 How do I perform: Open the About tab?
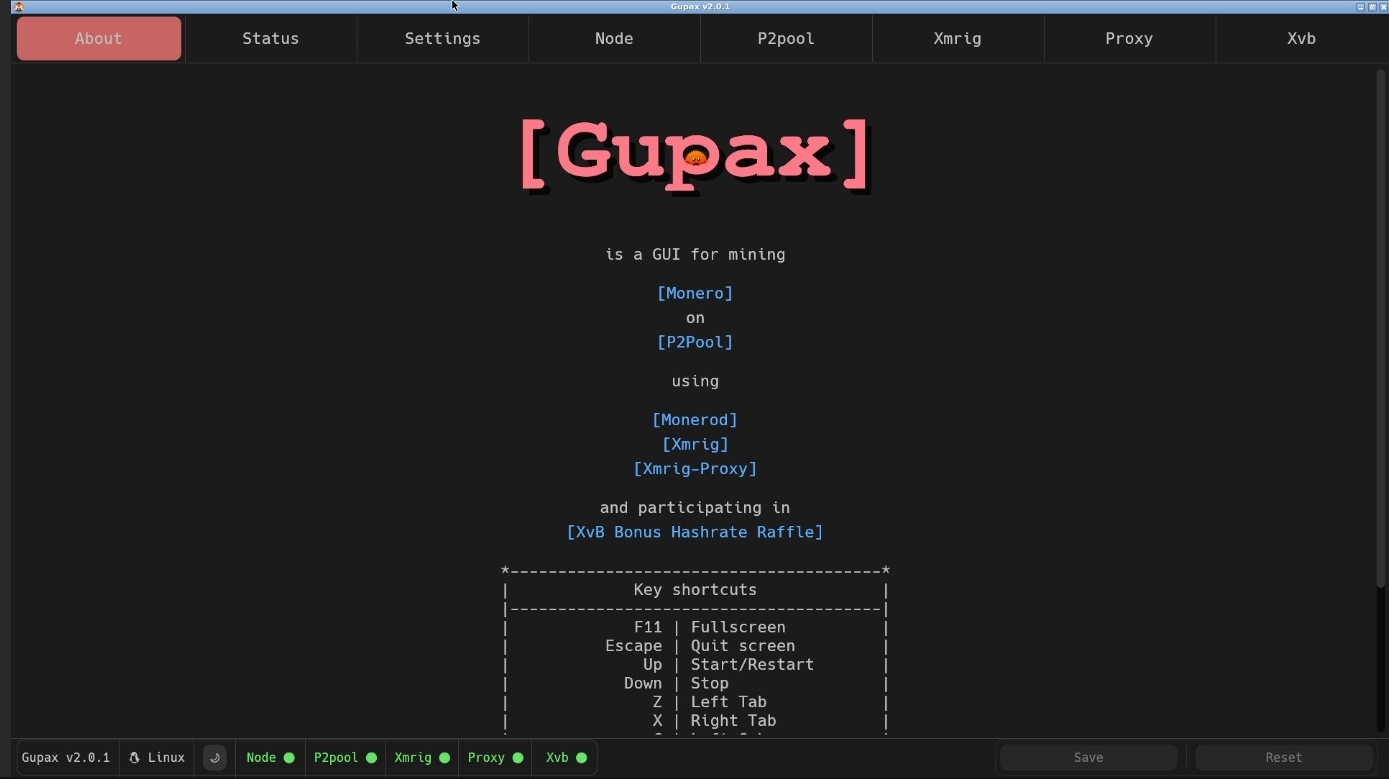click(x=99, y=38)
